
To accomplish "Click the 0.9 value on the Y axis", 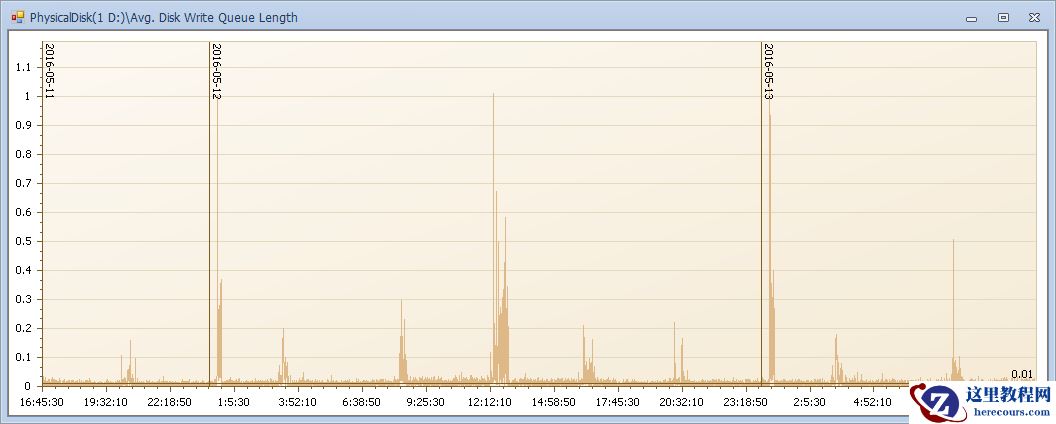I will click(24, 125).
